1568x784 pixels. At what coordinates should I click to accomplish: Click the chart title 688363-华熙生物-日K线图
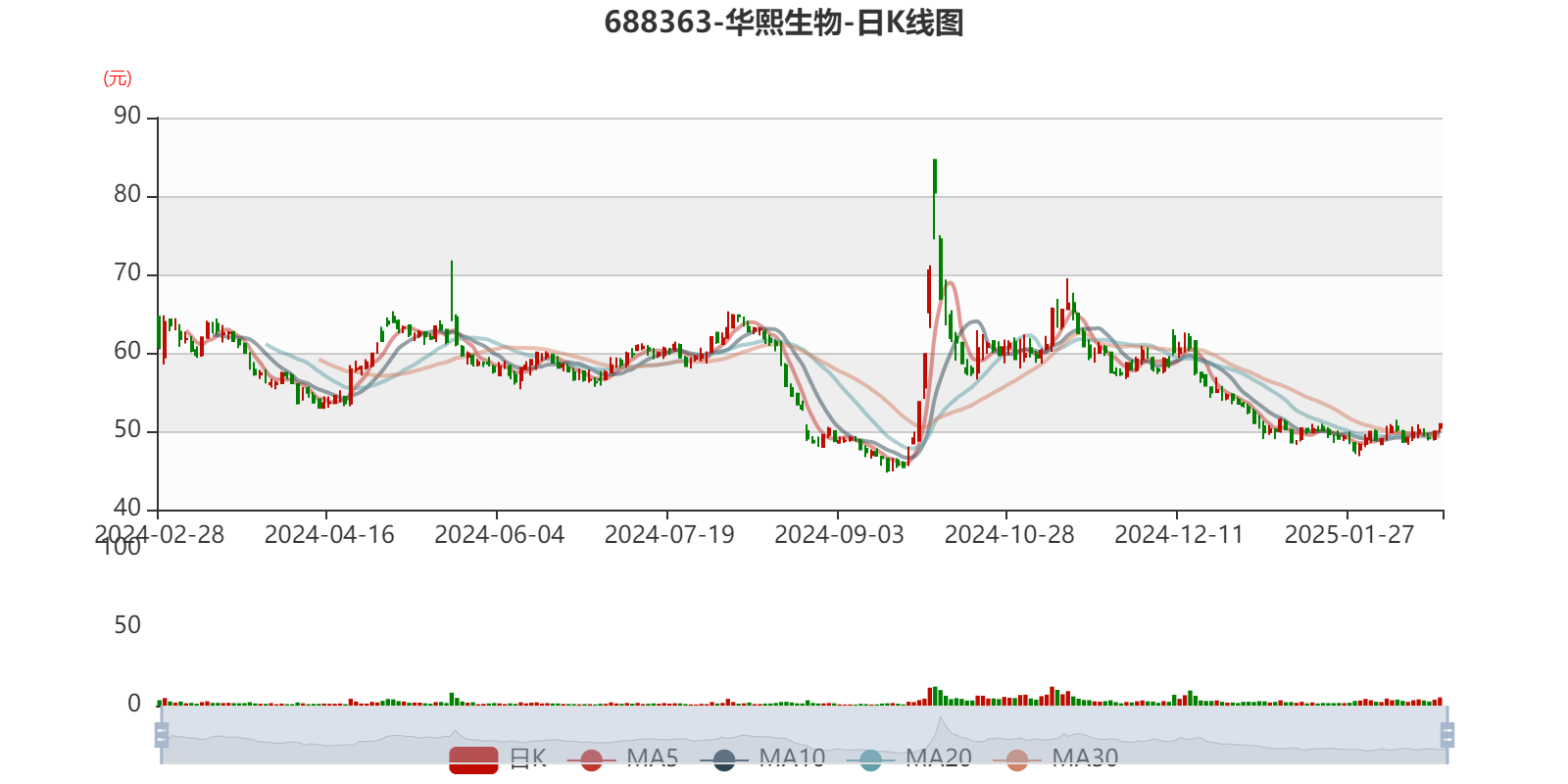tap(784, 23)
